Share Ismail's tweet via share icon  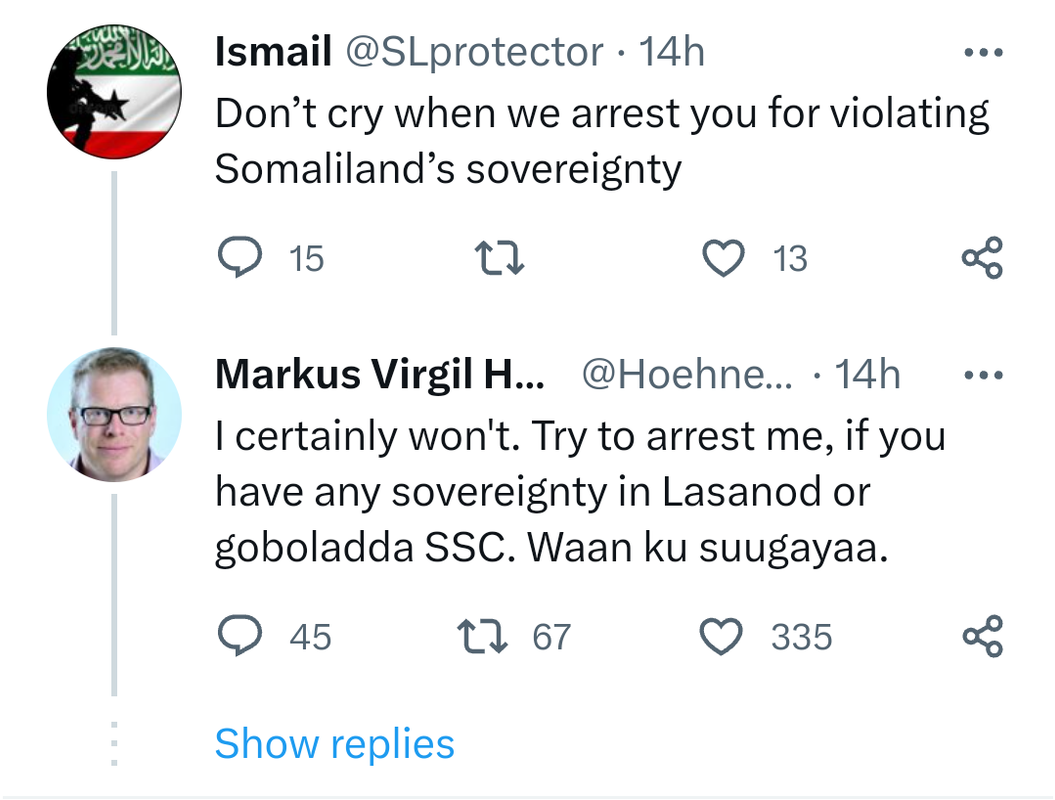click(981, 259)
